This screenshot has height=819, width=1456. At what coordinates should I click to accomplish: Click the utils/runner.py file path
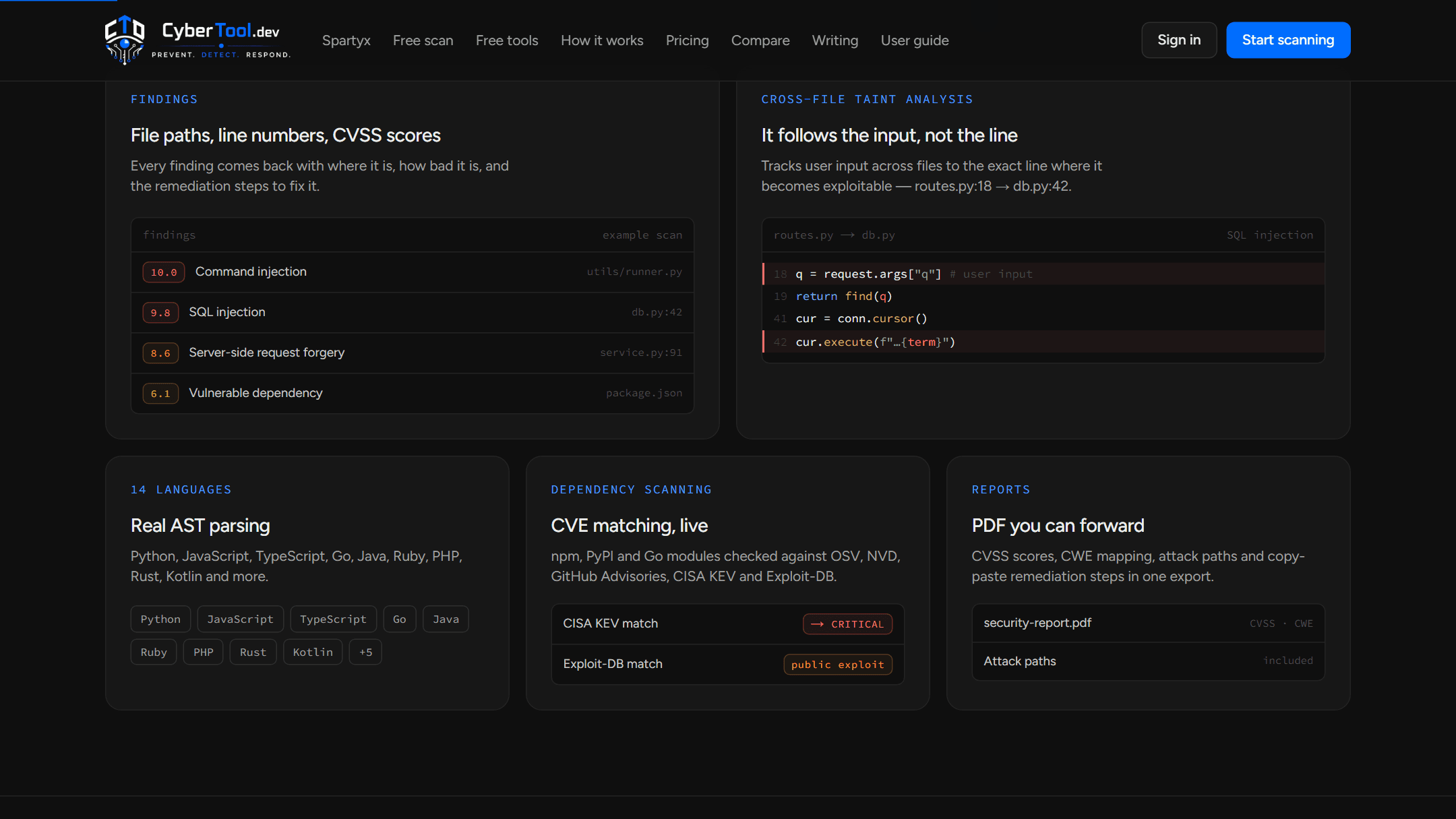pyautogui.click(x=634, y=272)
